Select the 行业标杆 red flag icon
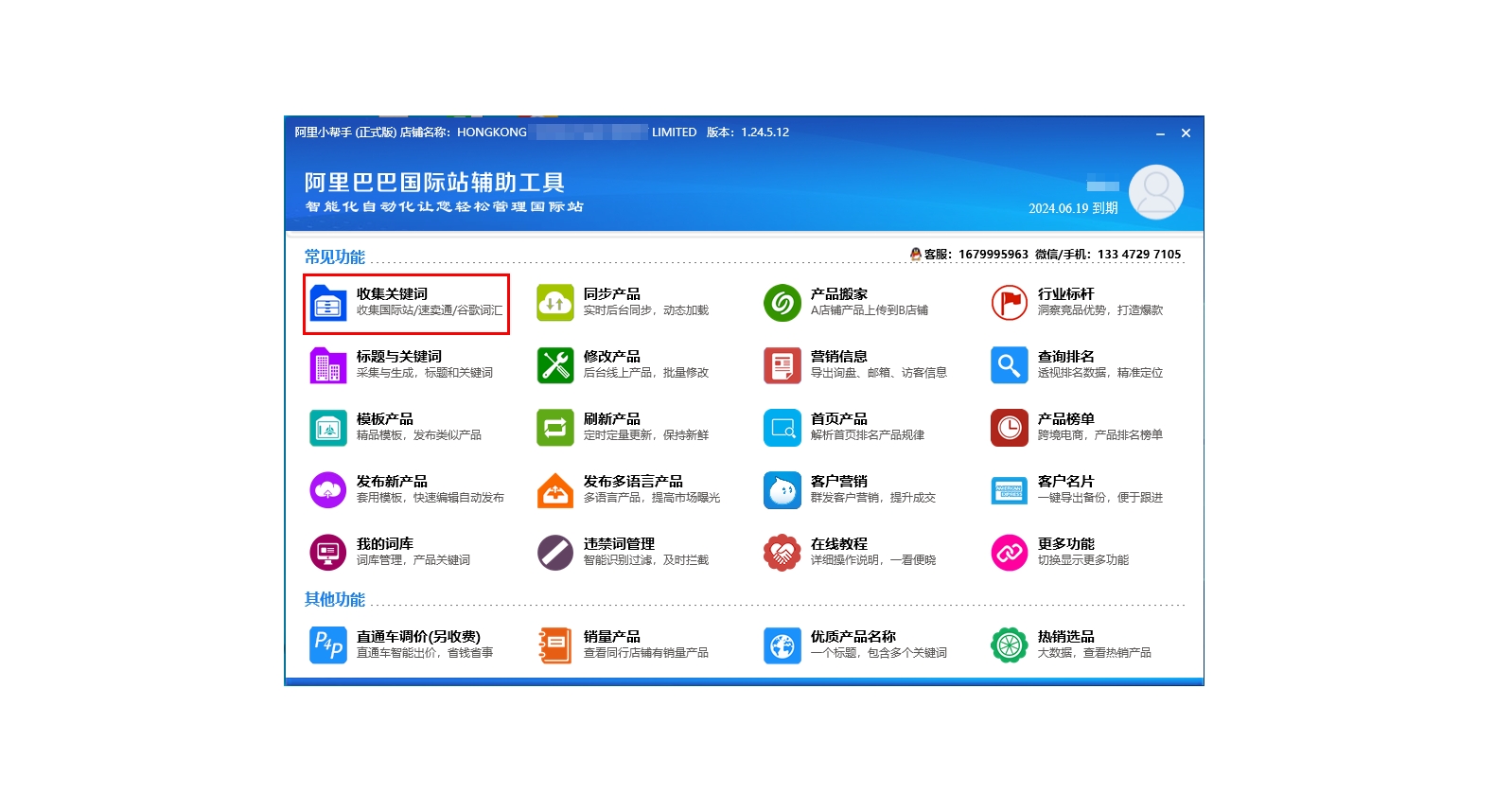1512x812 pixels. click(x=1010, y=303)
